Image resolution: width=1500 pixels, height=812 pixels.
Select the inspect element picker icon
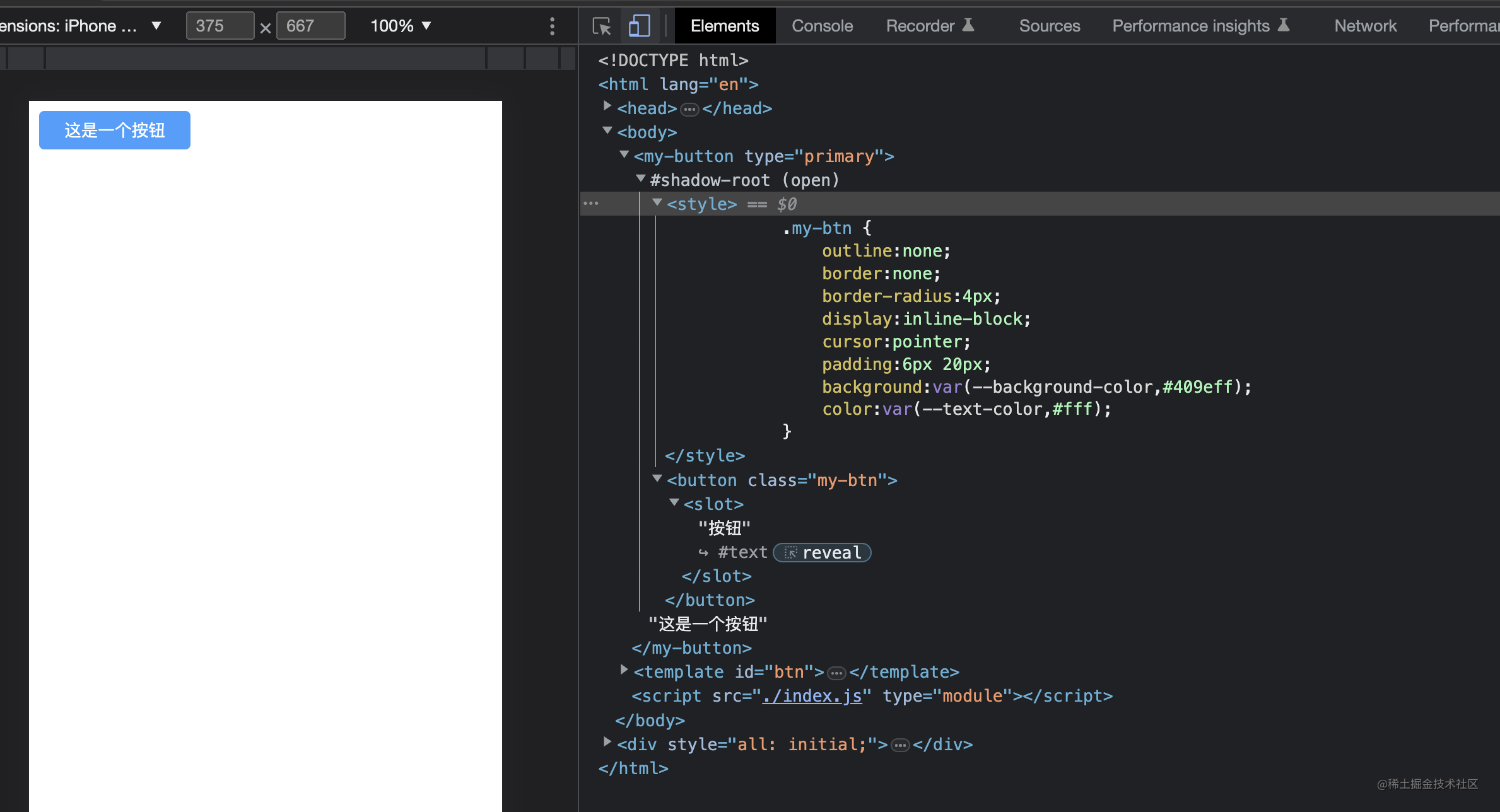[x=602, y=26]
